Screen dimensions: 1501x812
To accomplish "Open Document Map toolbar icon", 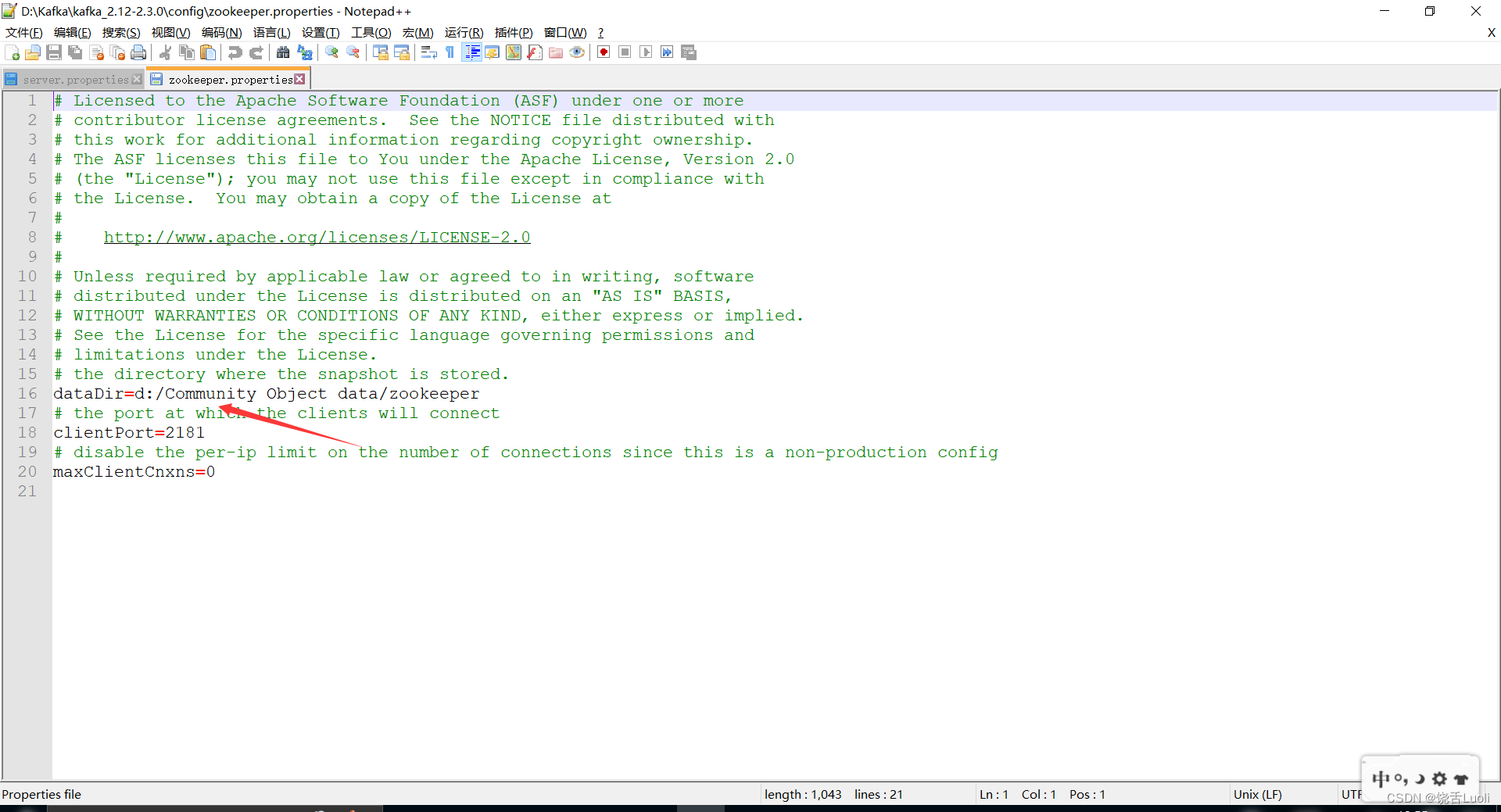I will (514, 52).
